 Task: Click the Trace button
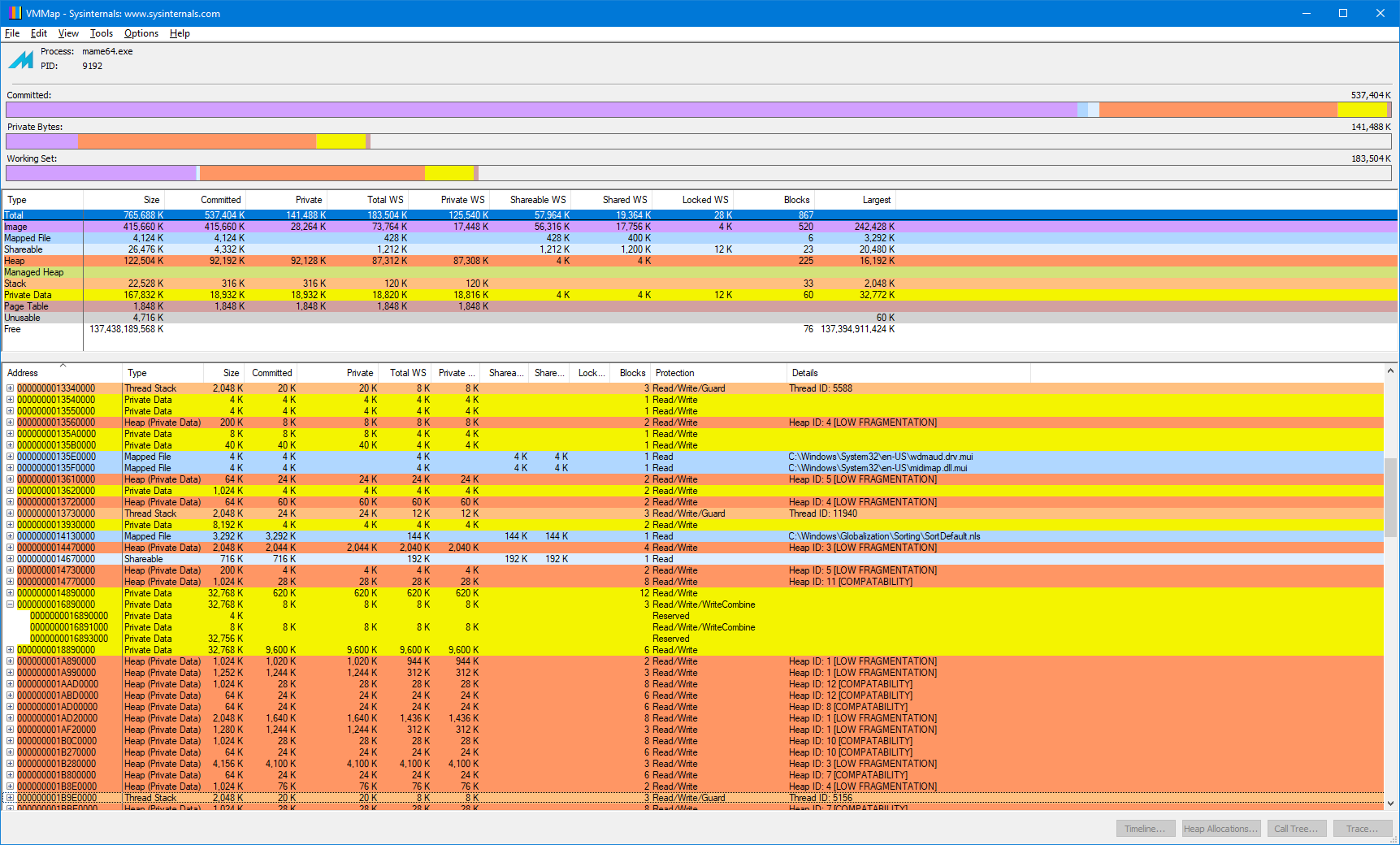(x=1362, y=829)
